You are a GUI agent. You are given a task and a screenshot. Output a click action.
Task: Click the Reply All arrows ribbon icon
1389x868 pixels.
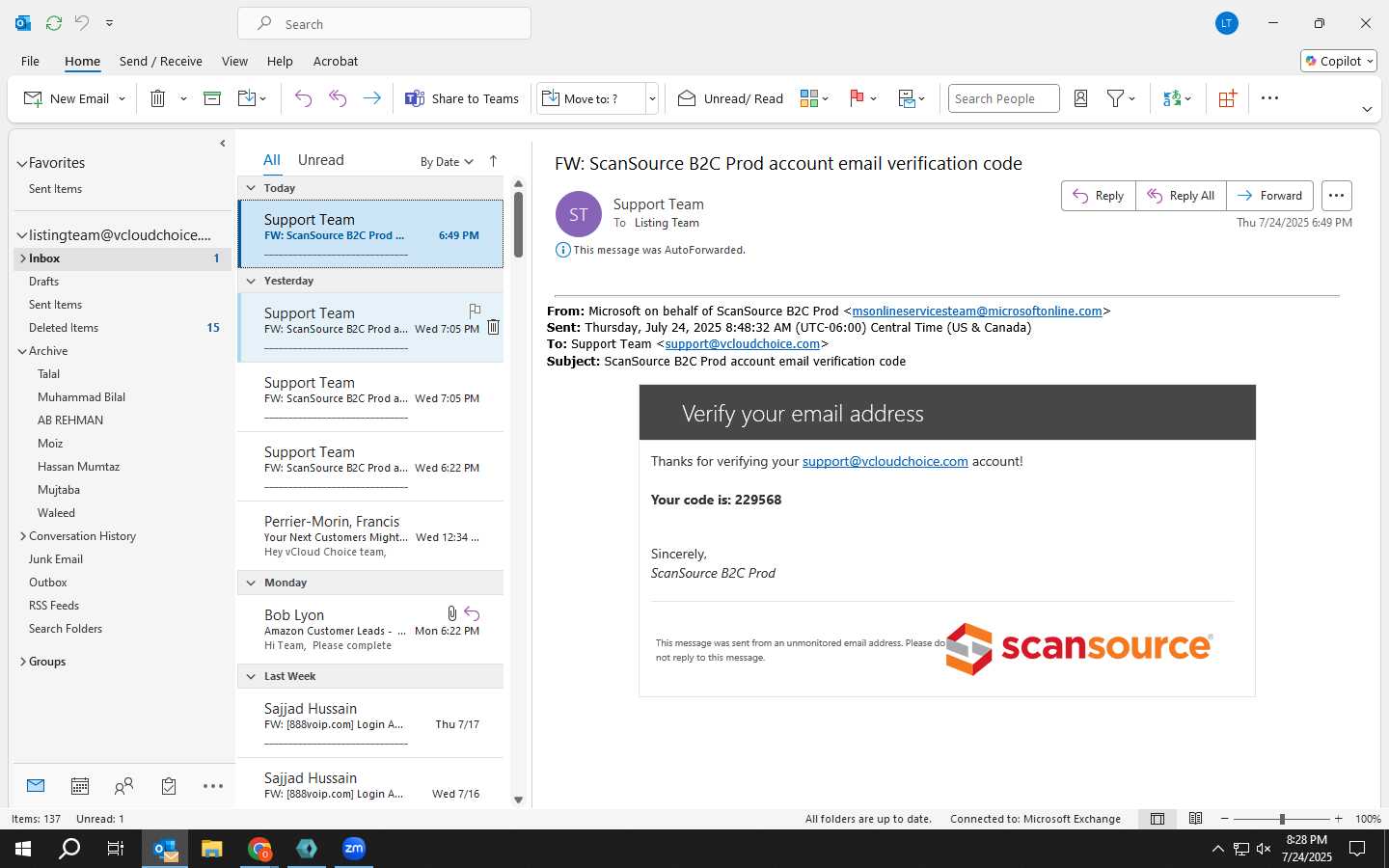pyautogui.click(x=338, y=98)
